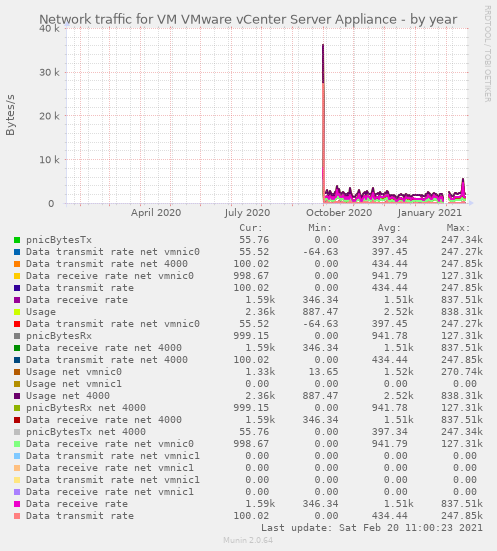This screenshot has height=551, width=497.
Task: Click the January 2021 axis label
Action: (430, 213)
